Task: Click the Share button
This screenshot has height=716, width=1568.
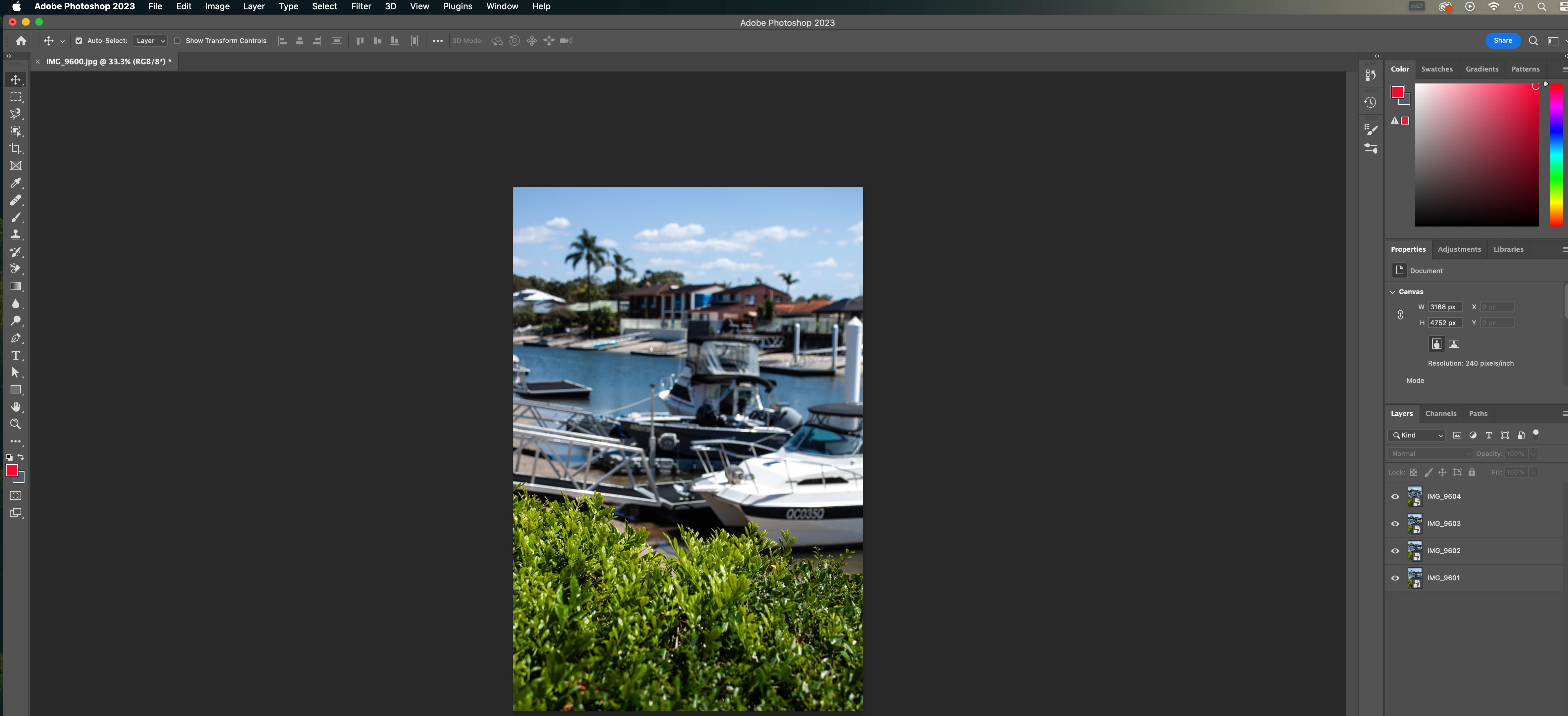Action: click(1502, 41)
